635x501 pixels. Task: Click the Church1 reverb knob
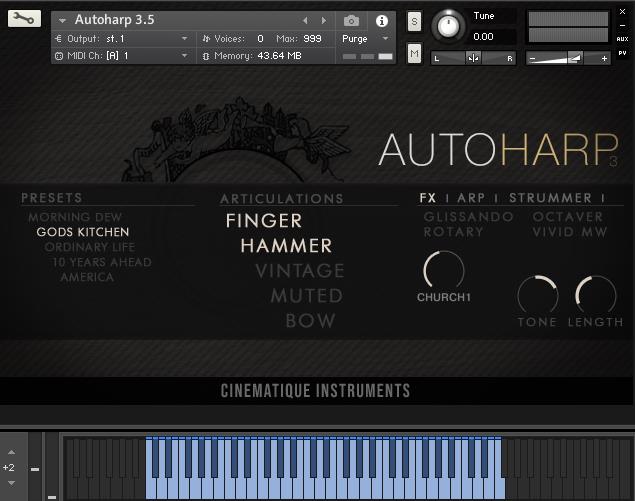(x=444, y=271)
